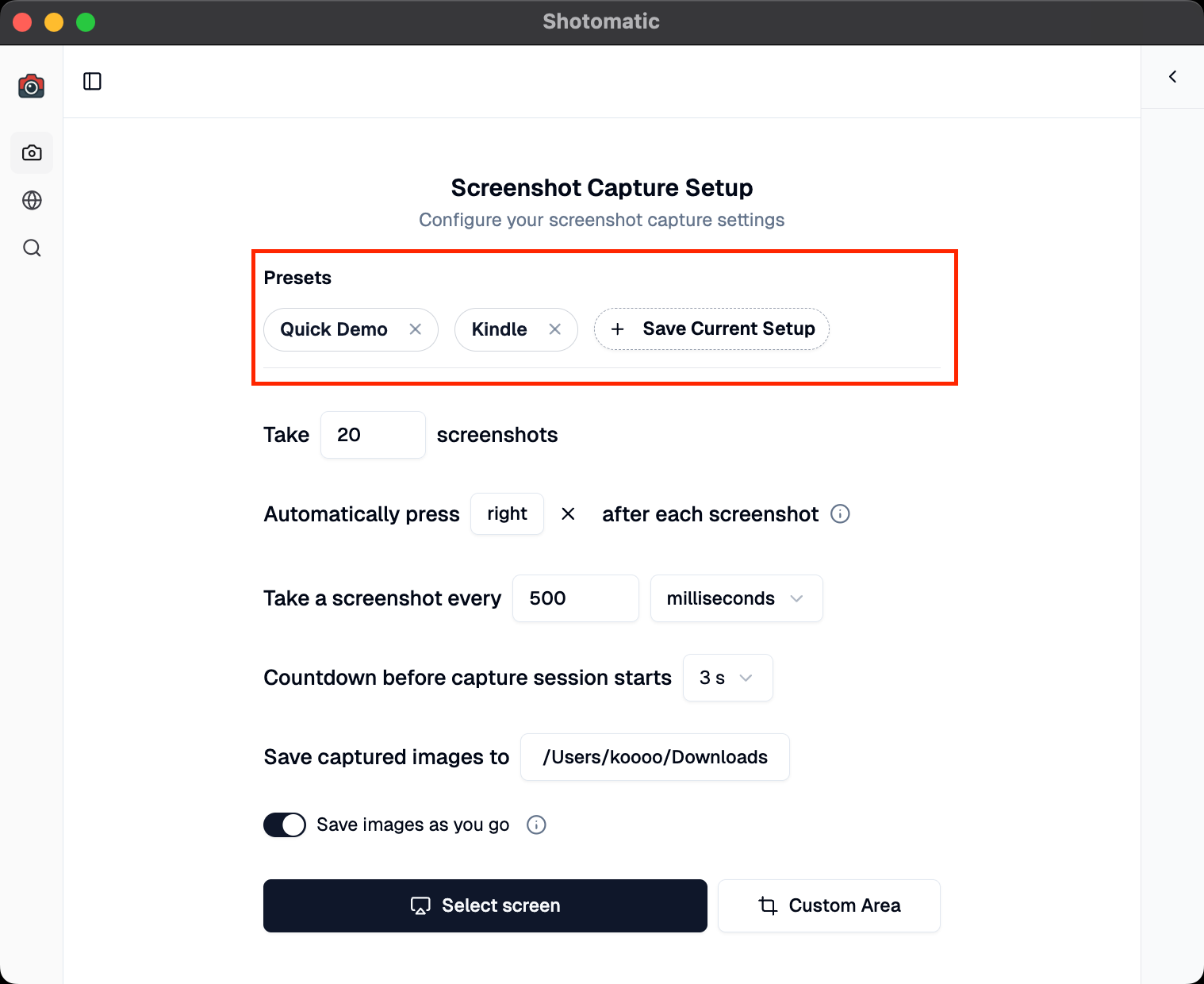Open the Custom Area selector
Image resolution: width=1204 pixels, height=984 pixels.
pos(828,905)
